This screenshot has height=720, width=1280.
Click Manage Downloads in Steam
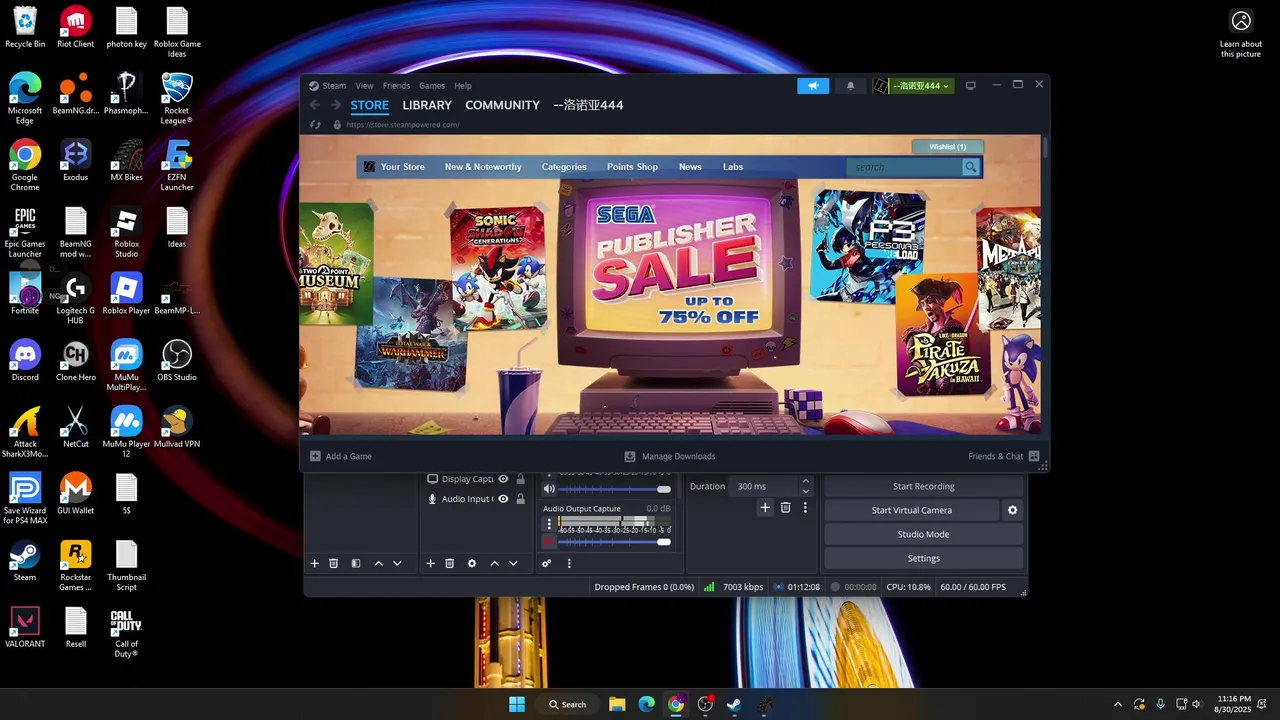(x=669, y=456)
